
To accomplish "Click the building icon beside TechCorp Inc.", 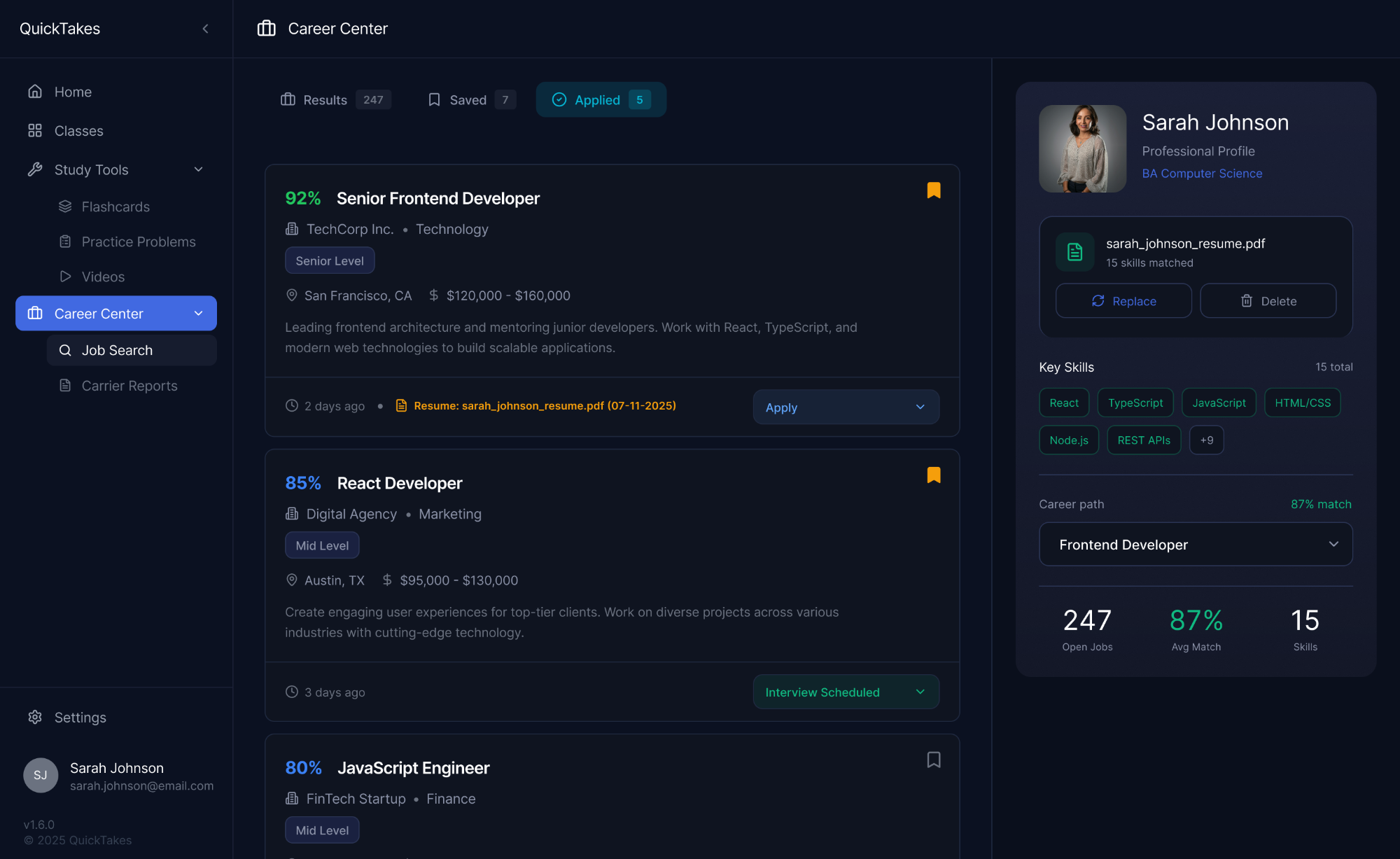I will [x=292, y=229].
